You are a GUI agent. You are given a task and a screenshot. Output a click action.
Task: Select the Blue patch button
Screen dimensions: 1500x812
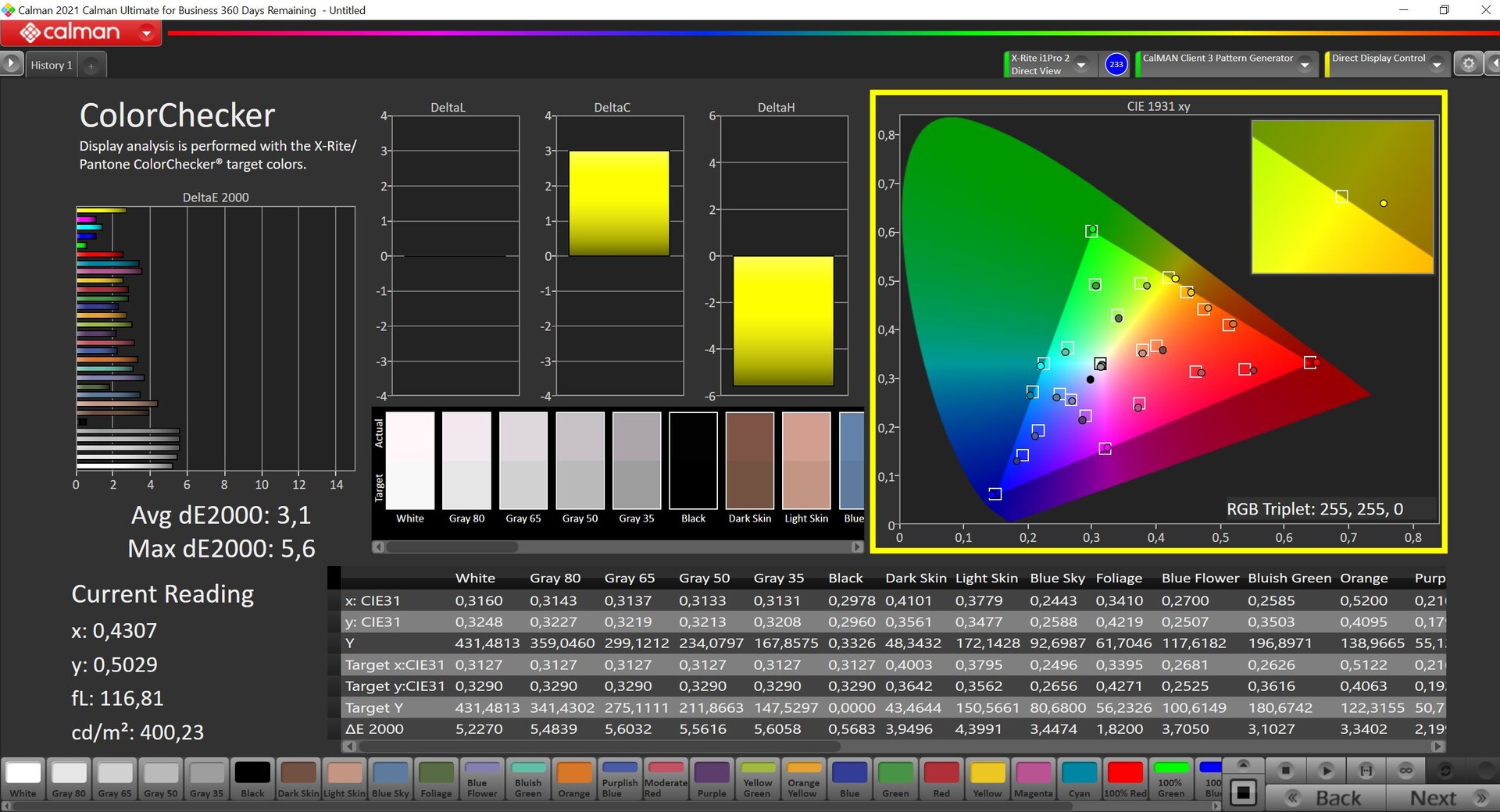tap(850, 778)
